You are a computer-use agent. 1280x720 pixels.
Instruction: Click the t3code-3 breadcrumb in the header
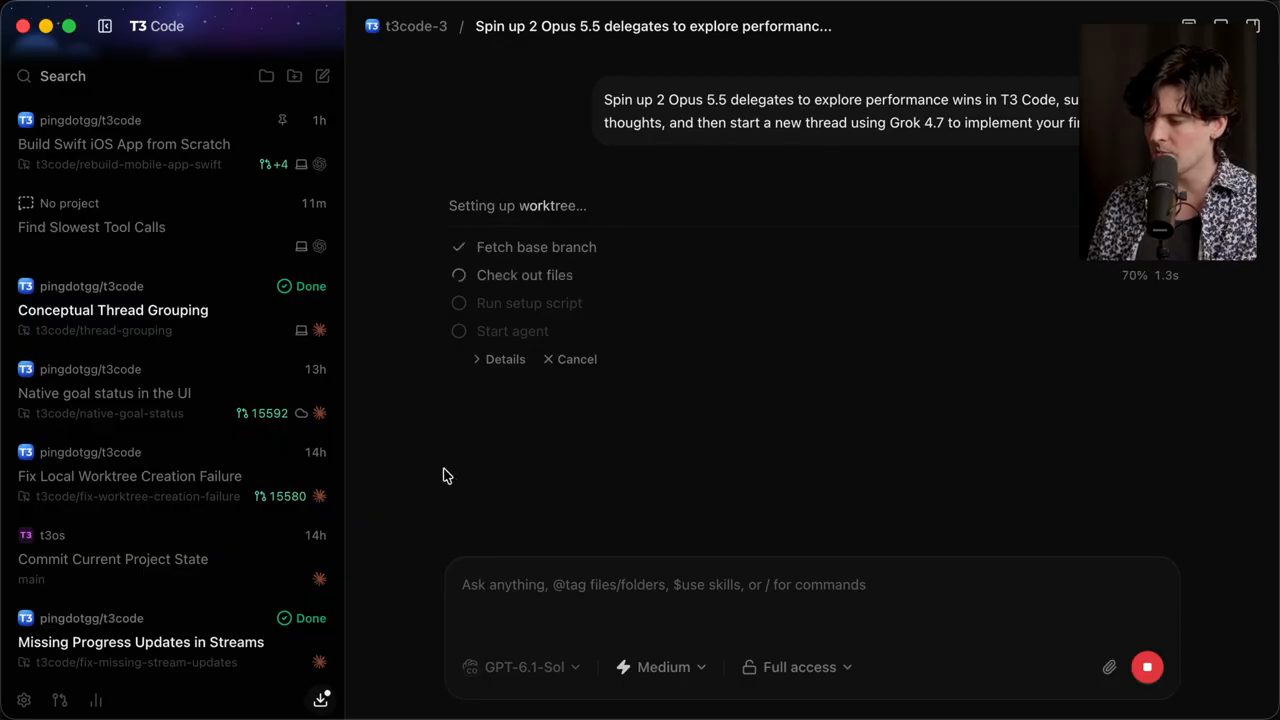tap(406, 26)
